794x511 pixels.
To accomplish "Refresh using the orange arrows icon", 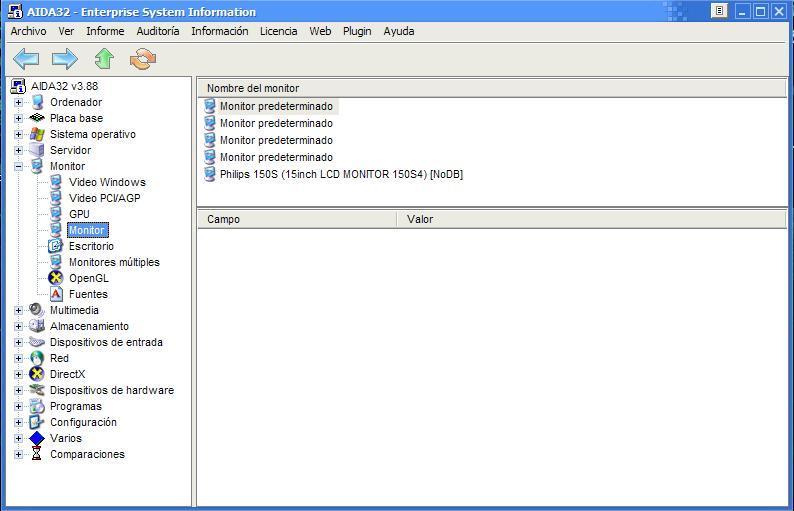I will 143,59.
